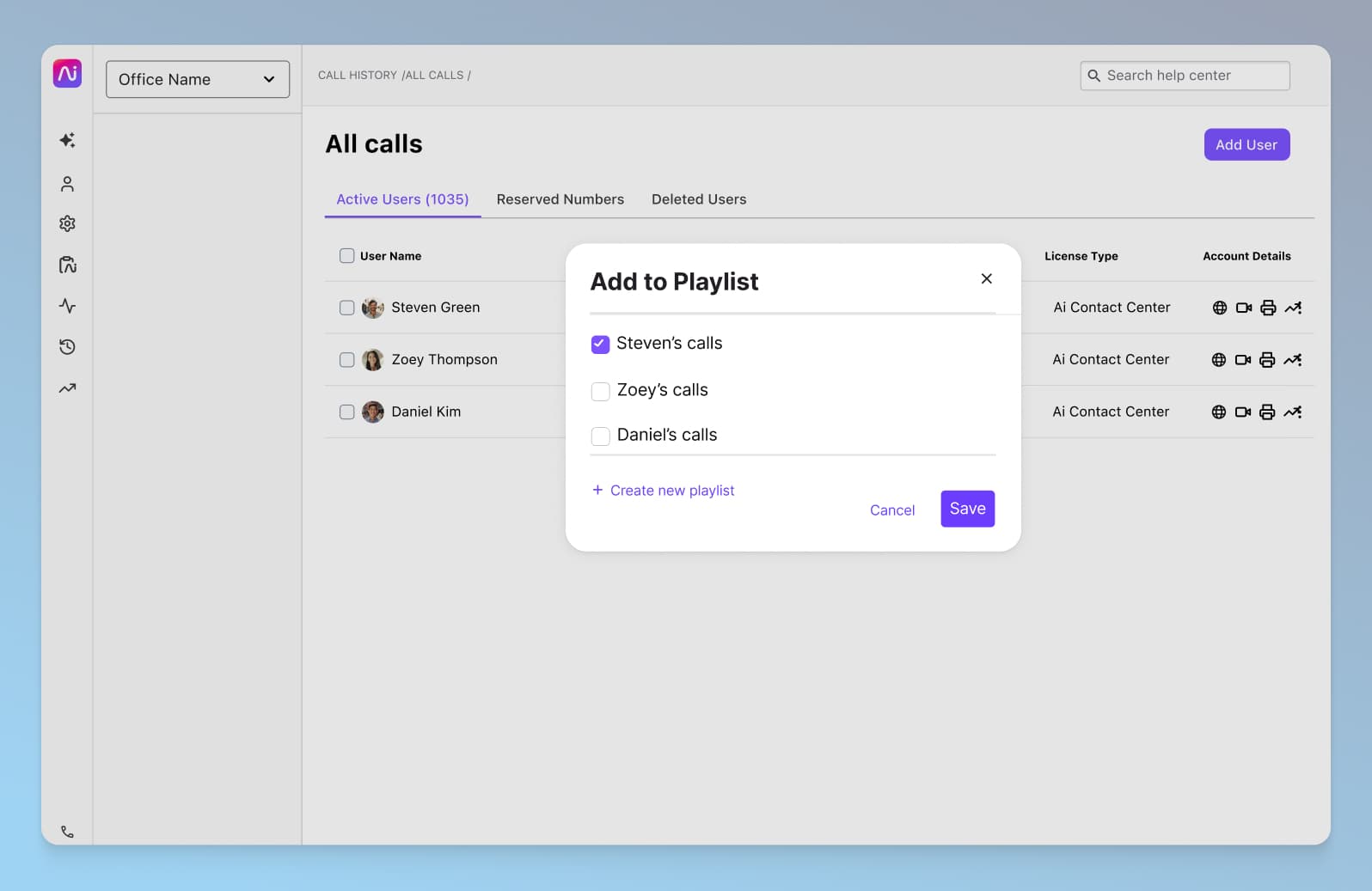
Task: Click printer icon in Daniel Kim's row
Action: point(1266,412)
